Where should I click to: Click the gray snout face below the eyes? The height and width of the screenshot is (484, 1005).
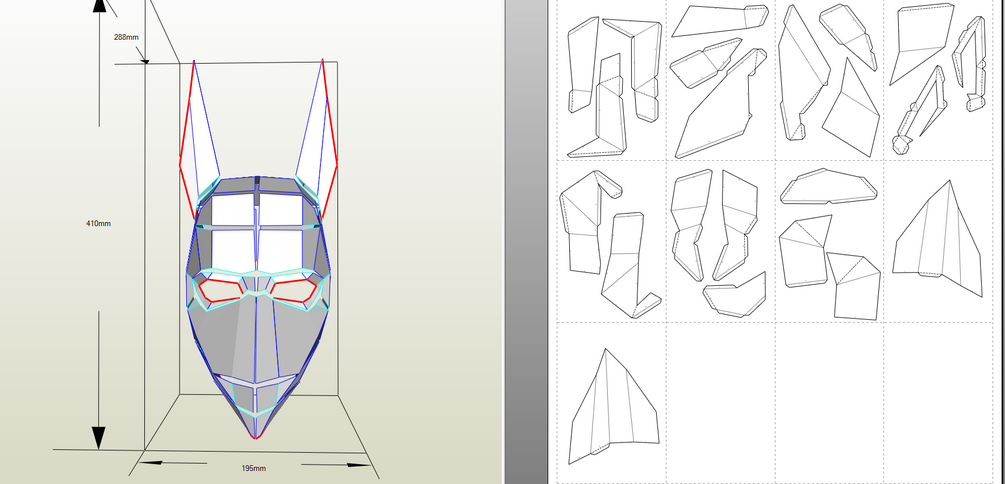coord(256,340)
